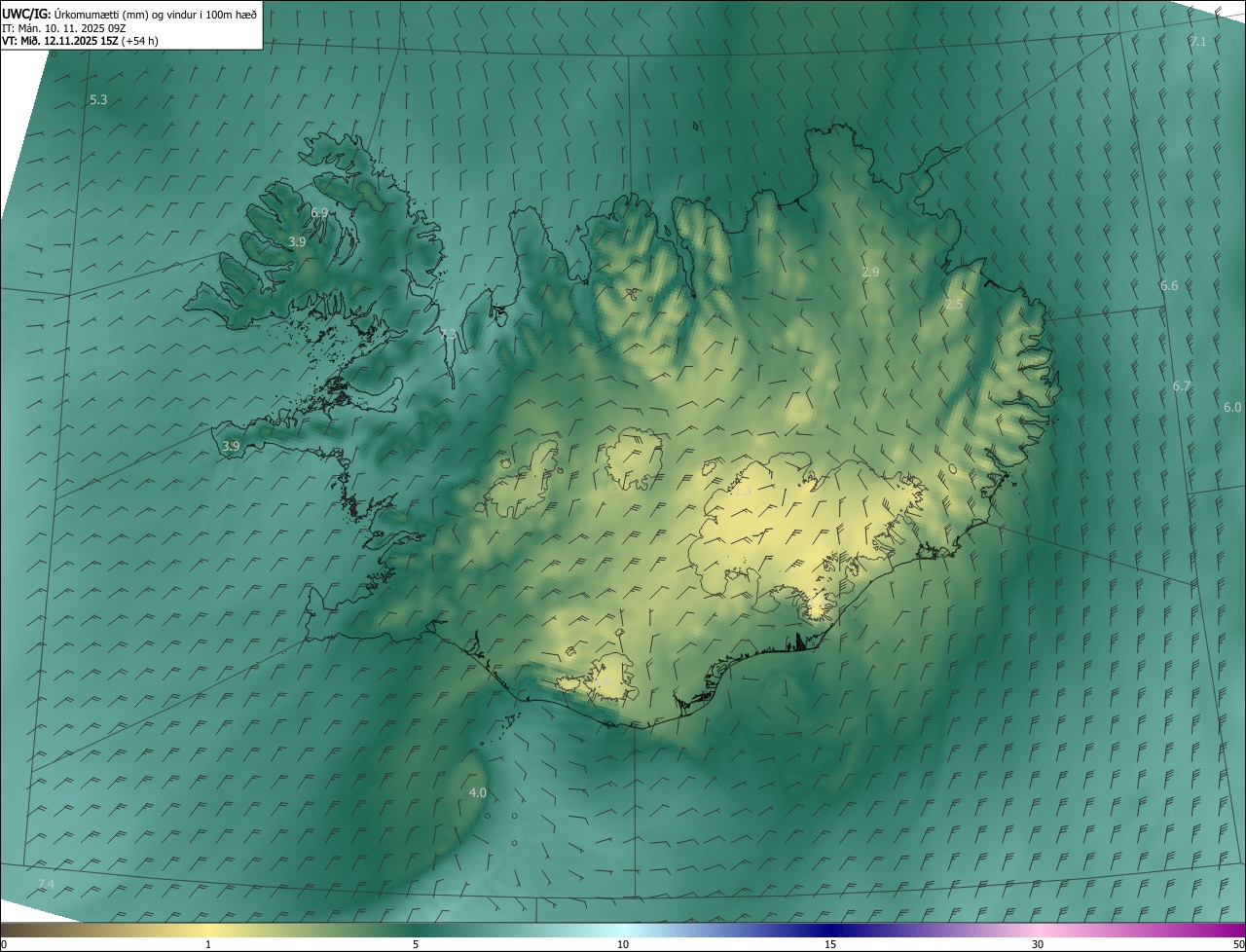
Task: Click the 5.3 value in the northwest ocean
Action: click(x=98, y=100)
